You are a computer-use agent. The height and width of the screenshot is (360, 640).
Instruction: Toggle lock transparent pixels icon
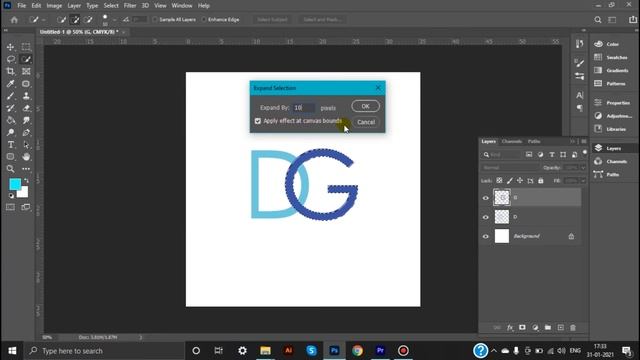pos(499,180)
